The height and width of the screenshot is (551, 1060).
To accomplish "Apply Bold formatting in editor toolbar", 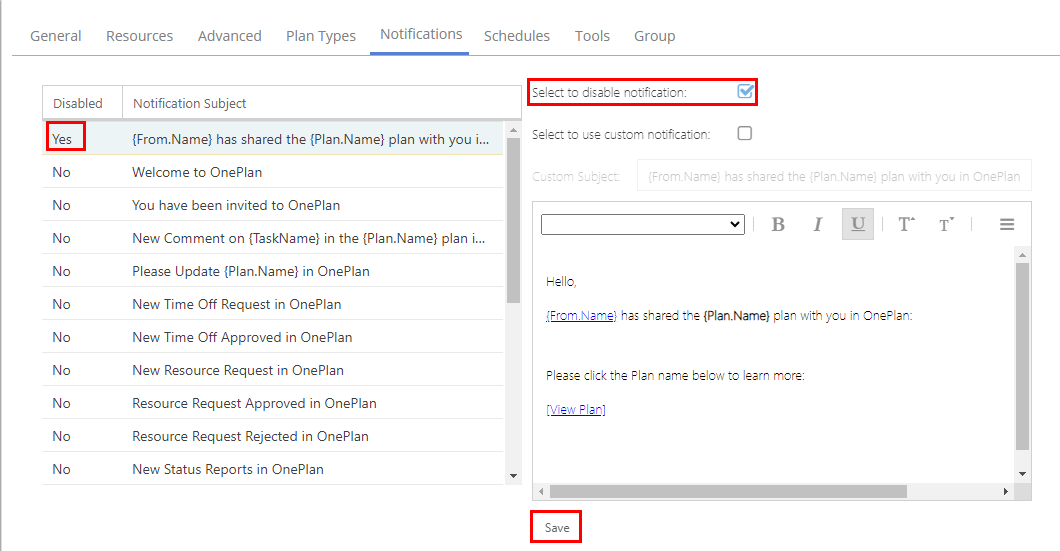I will 778,224.
